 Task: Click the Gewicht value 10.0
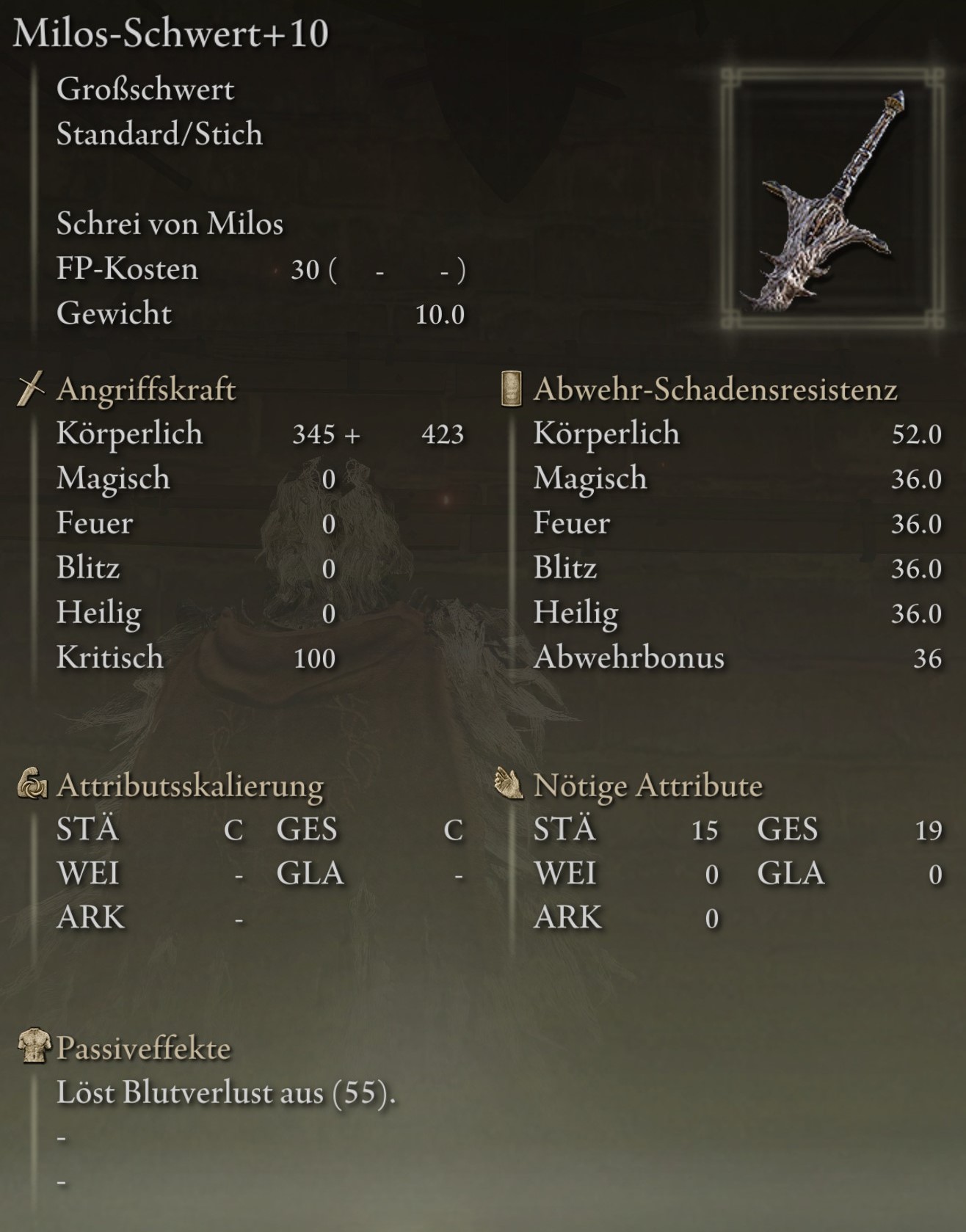[440, 315]
